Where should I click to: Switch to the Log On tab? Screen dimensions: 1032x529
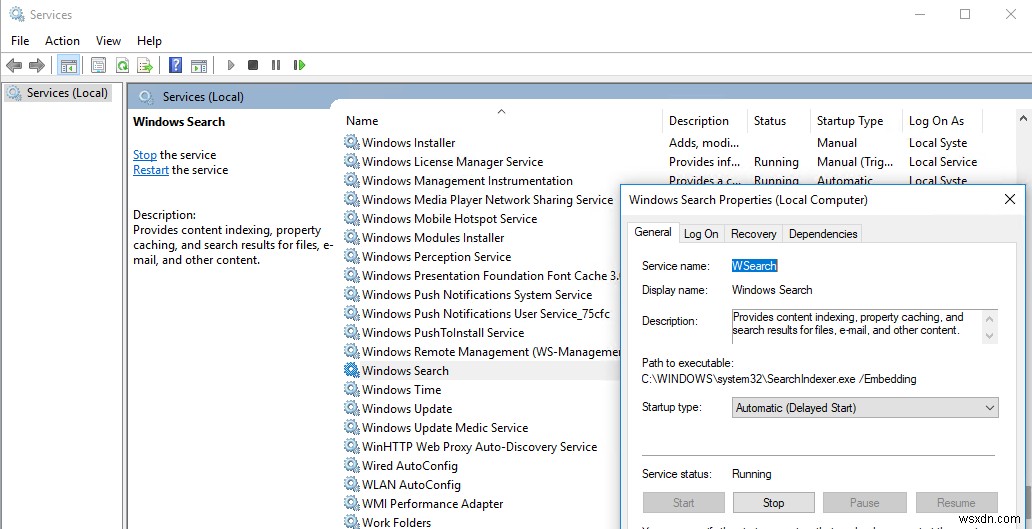tap(701, 234)
